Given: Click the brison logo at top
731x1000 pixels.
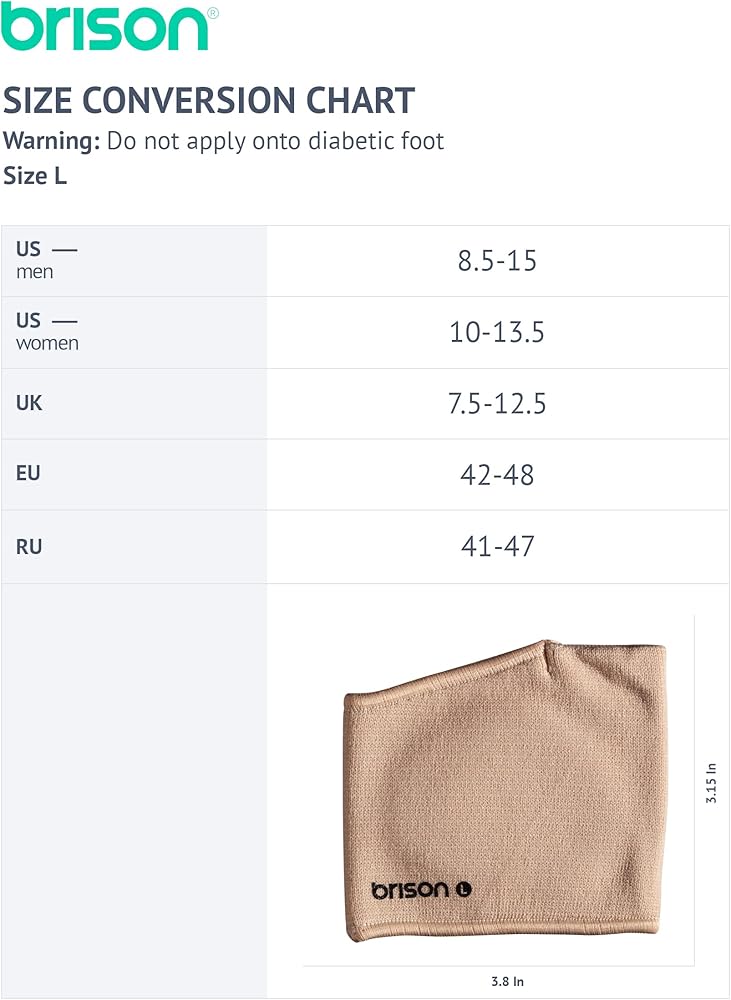Looking at the screenshot, I should pos(104,27).
